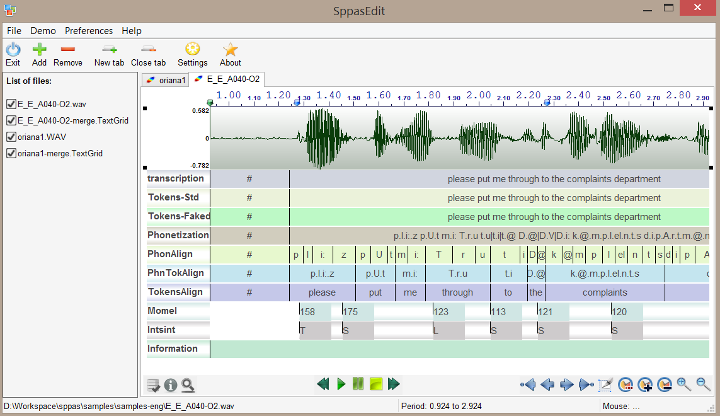Click the Exit power icon

tap(13, 49)
